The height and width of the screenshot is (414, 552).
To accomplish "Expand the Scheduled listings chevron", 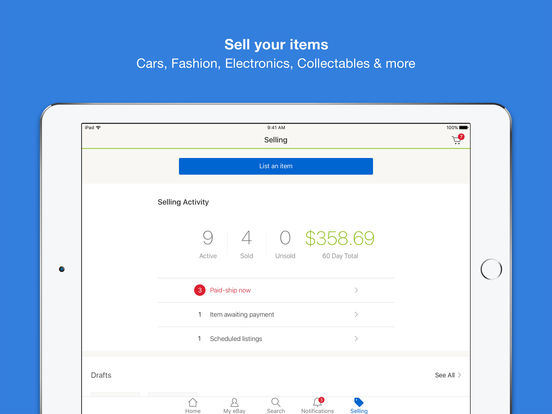I will pos(356,339).
